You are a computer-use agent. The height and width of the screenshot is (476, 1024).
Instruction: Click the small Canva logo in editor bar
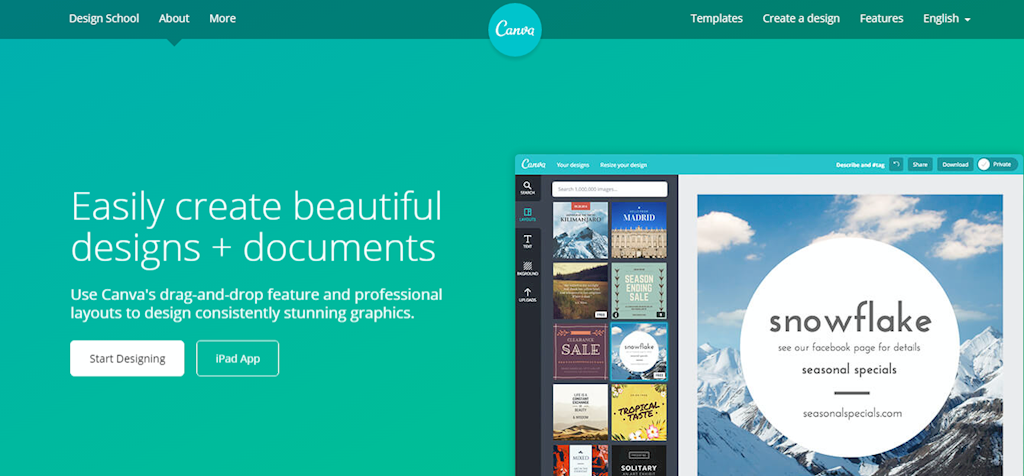pyautogui.click(x=533, y=164)
